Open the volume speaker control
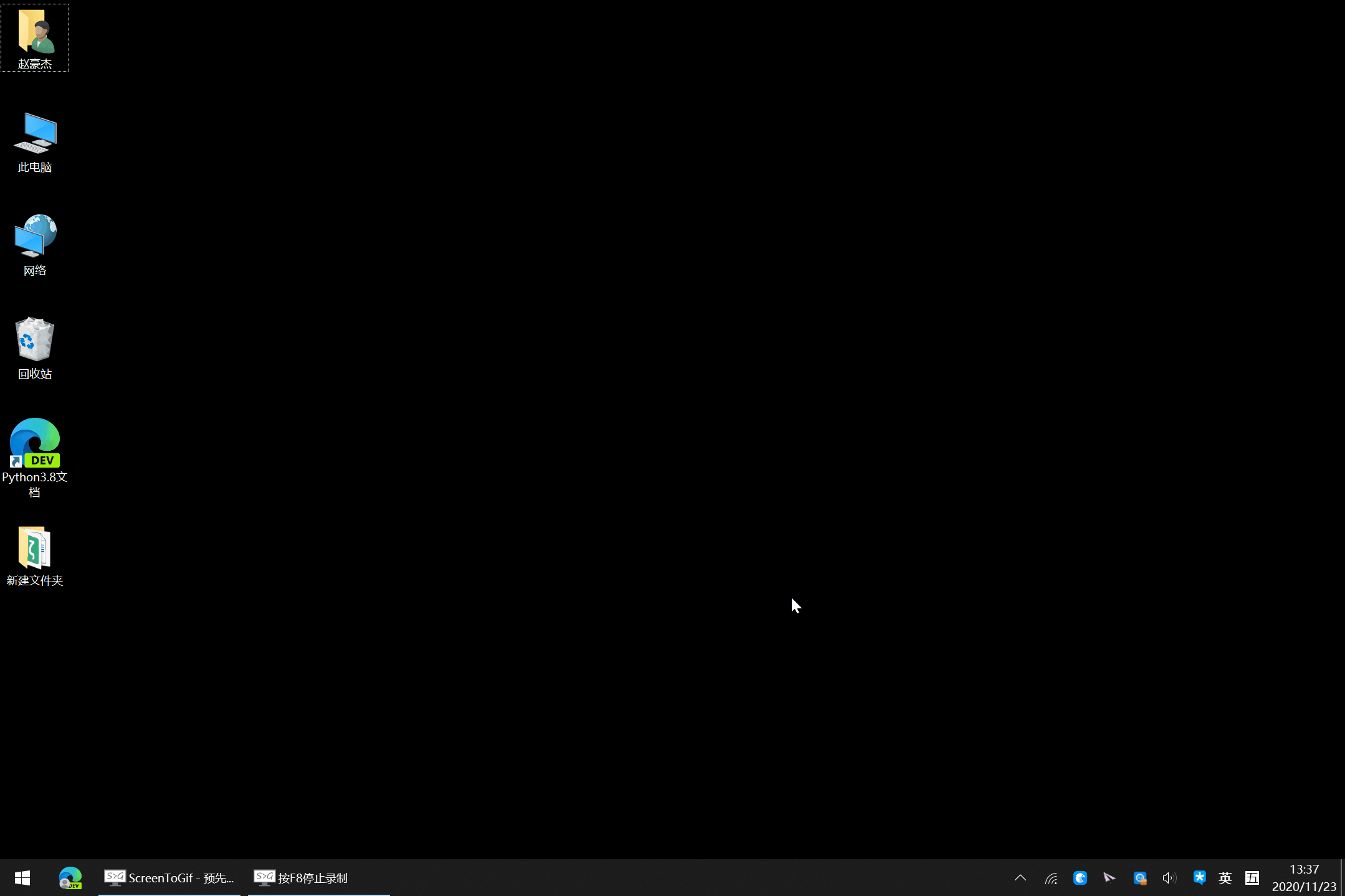Screen dimensions: 1345x896 (1169, 878)
